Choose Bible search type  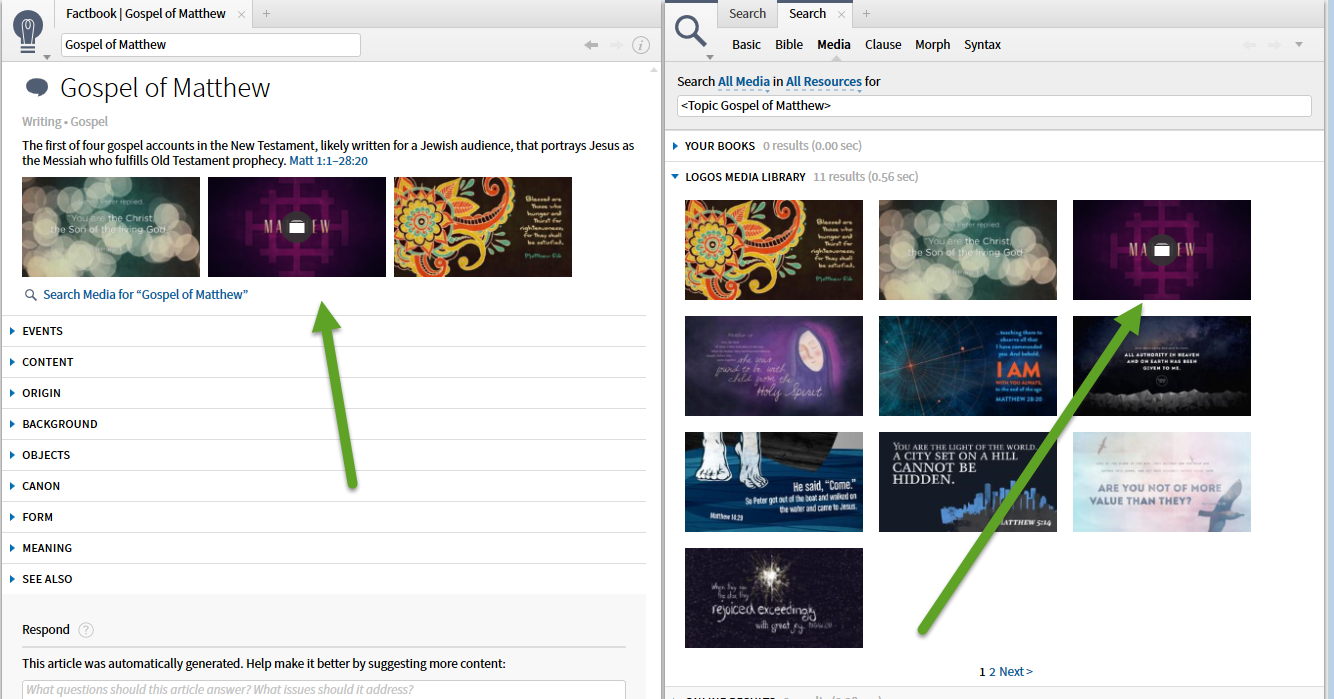(x=789, y=45)
